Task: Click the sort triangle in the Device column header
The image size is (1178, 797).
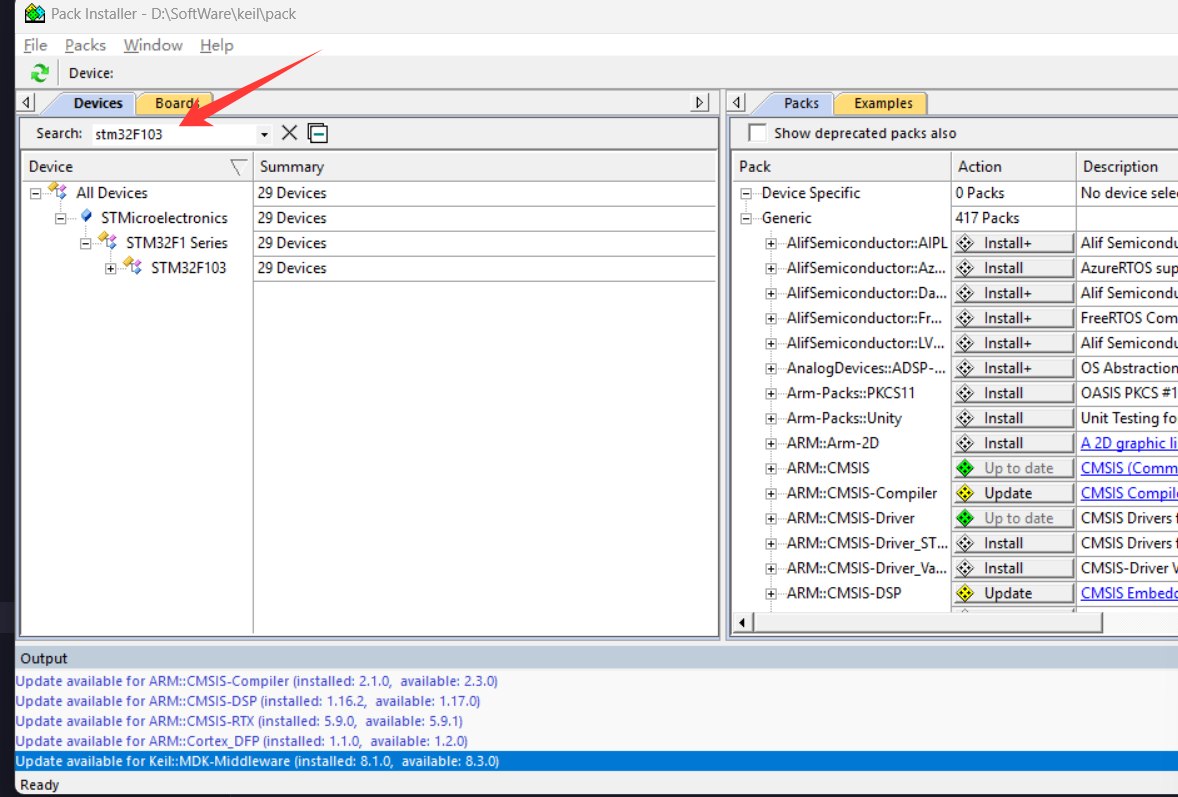Action: pos(238,167)
